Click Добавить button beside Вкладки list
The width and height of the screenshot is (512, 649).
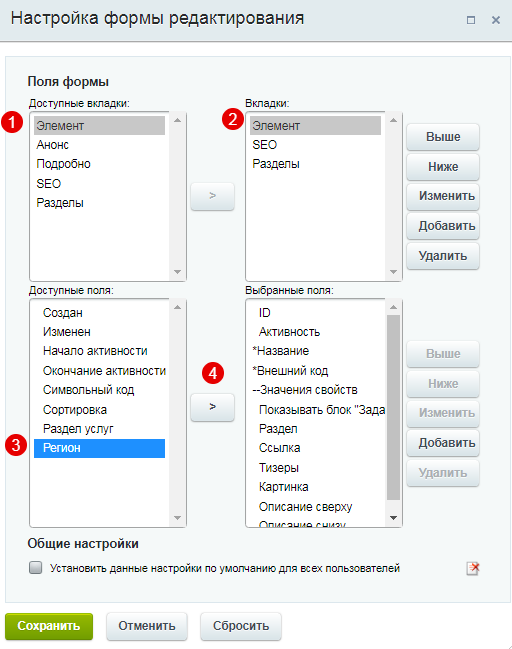tap(443, 226)
